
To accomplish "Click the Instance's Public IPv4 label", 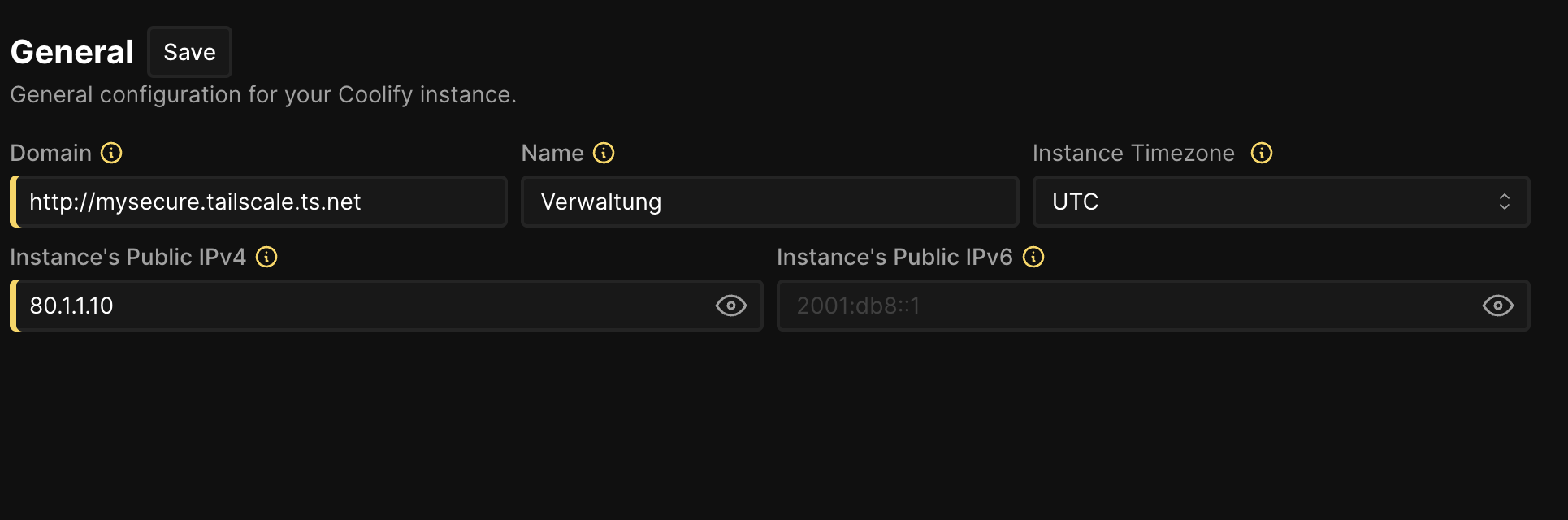I will pos(128,257).
